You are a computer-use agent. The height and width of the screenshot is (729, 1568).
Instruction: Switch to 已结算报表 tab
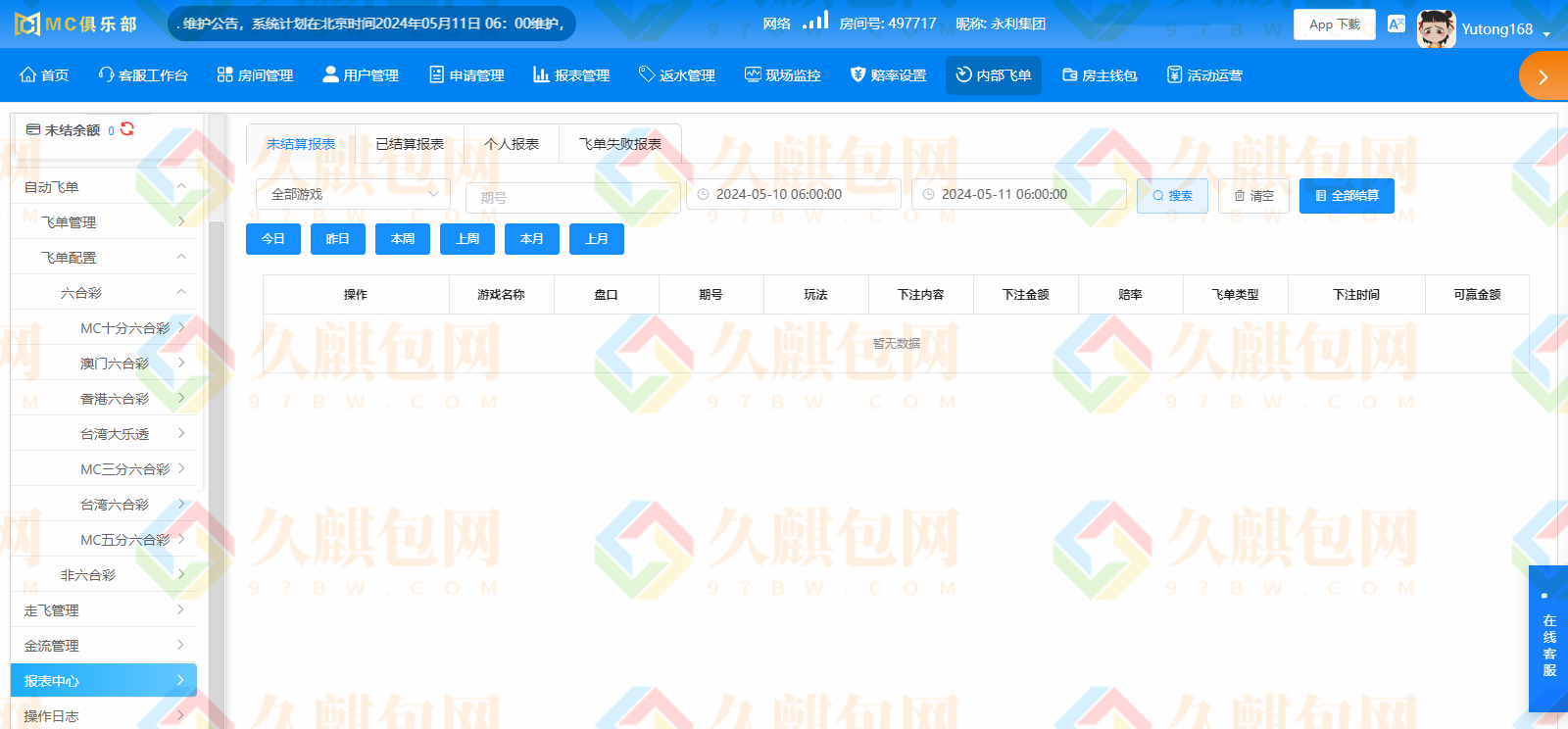click(x=410, y=144)
